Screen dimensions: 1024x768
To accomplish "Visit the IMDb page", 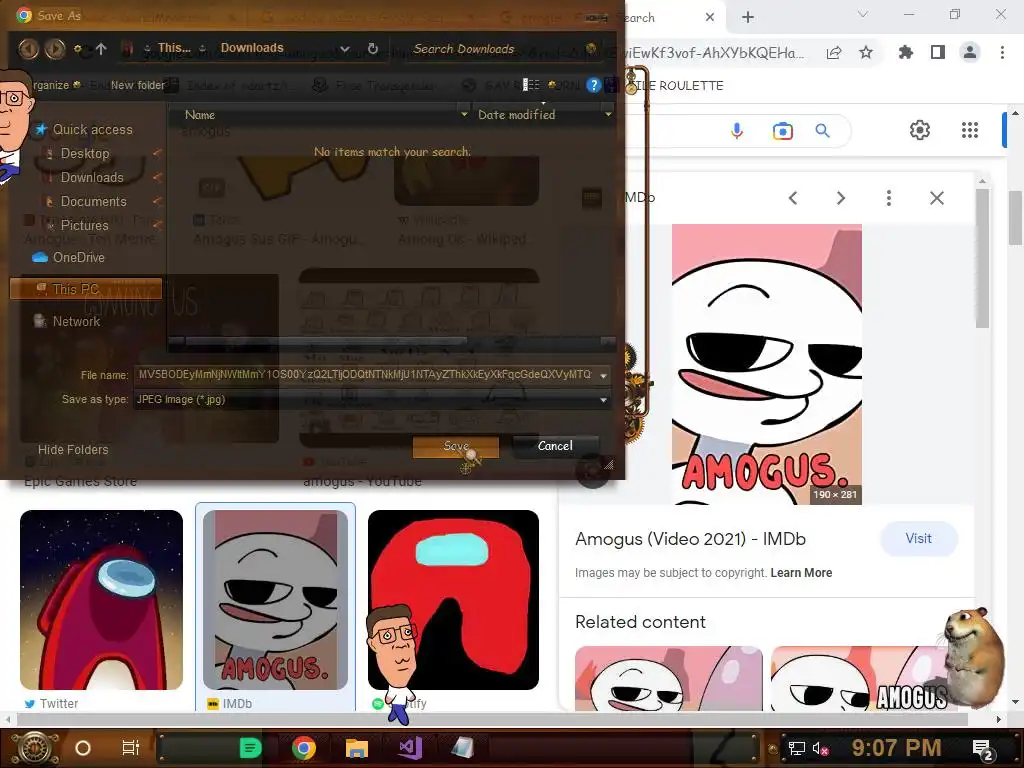I will pyautogui.click(x=918, y=538).
